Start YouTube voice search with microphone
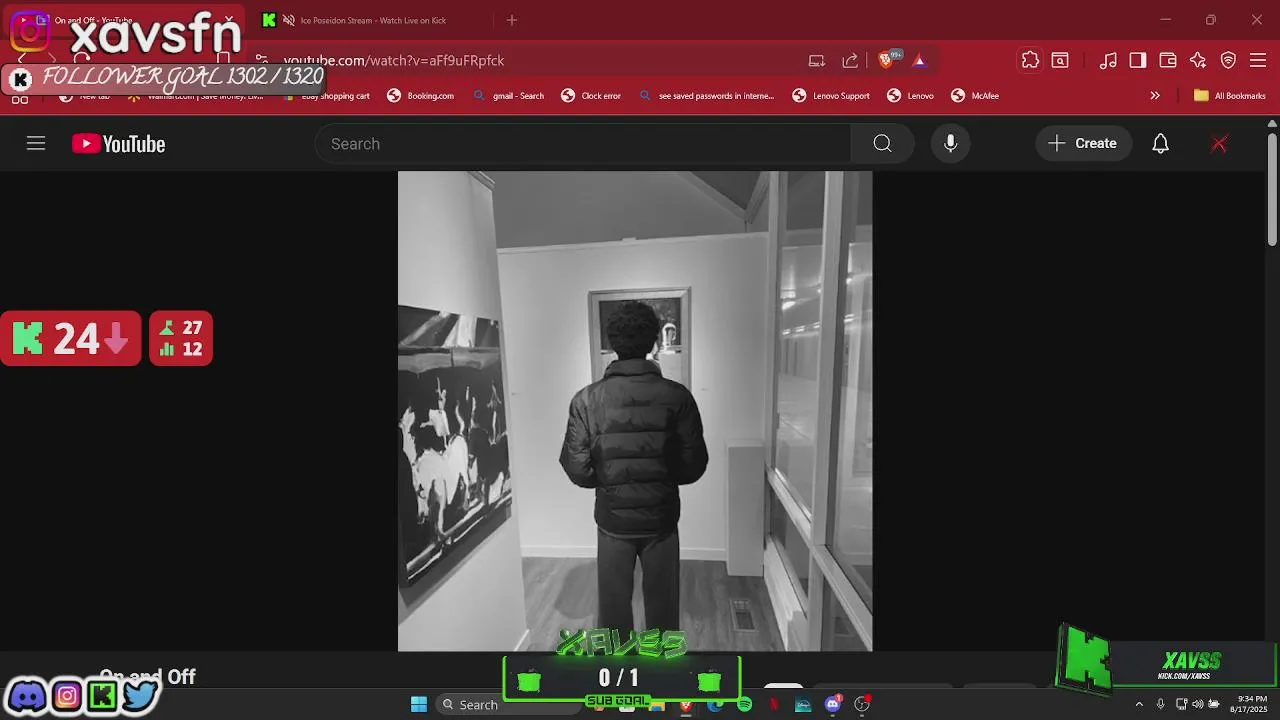1280x720 pixels. (951, 144)
